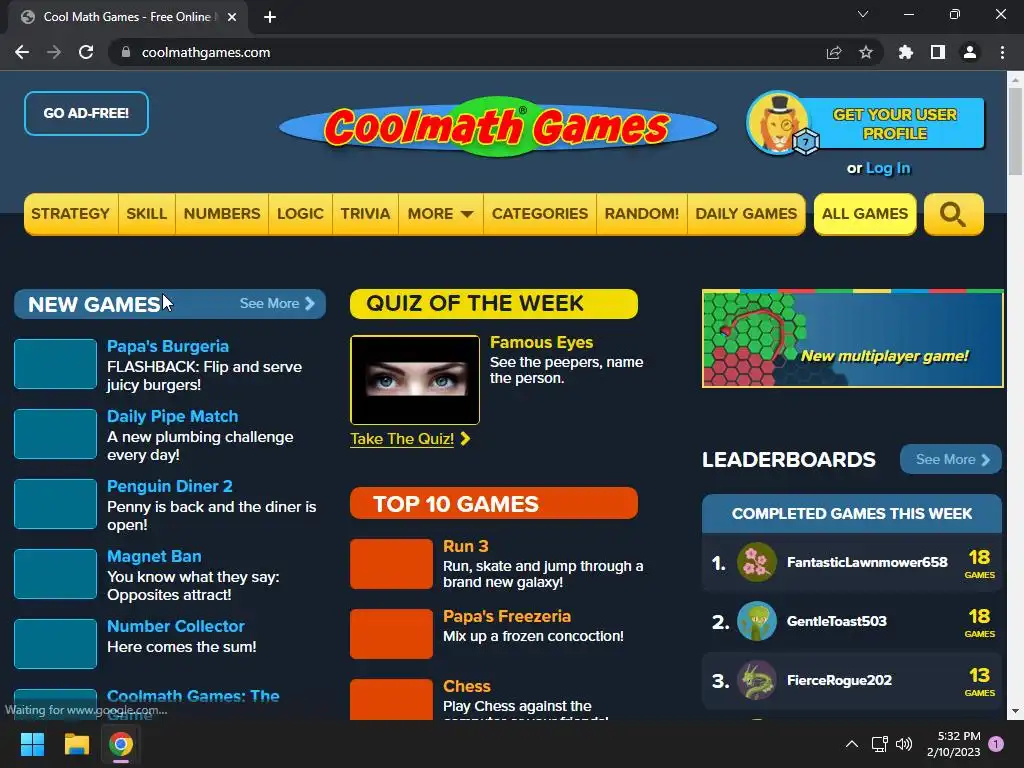Click See More beside Leaderboards

pyautogui.click(x=951, y=460)
